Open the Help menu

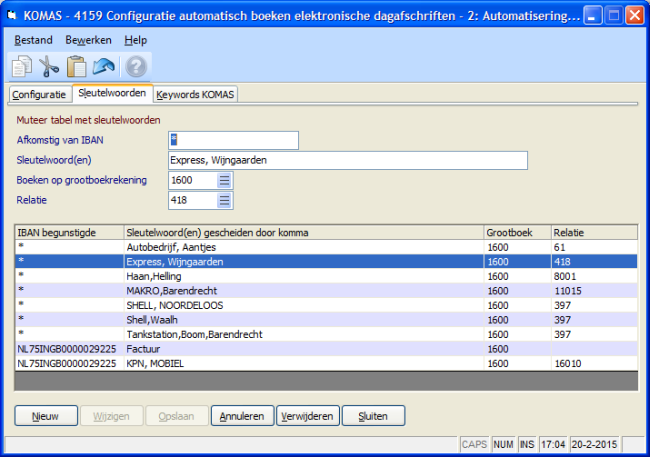(x=136, y=40)
